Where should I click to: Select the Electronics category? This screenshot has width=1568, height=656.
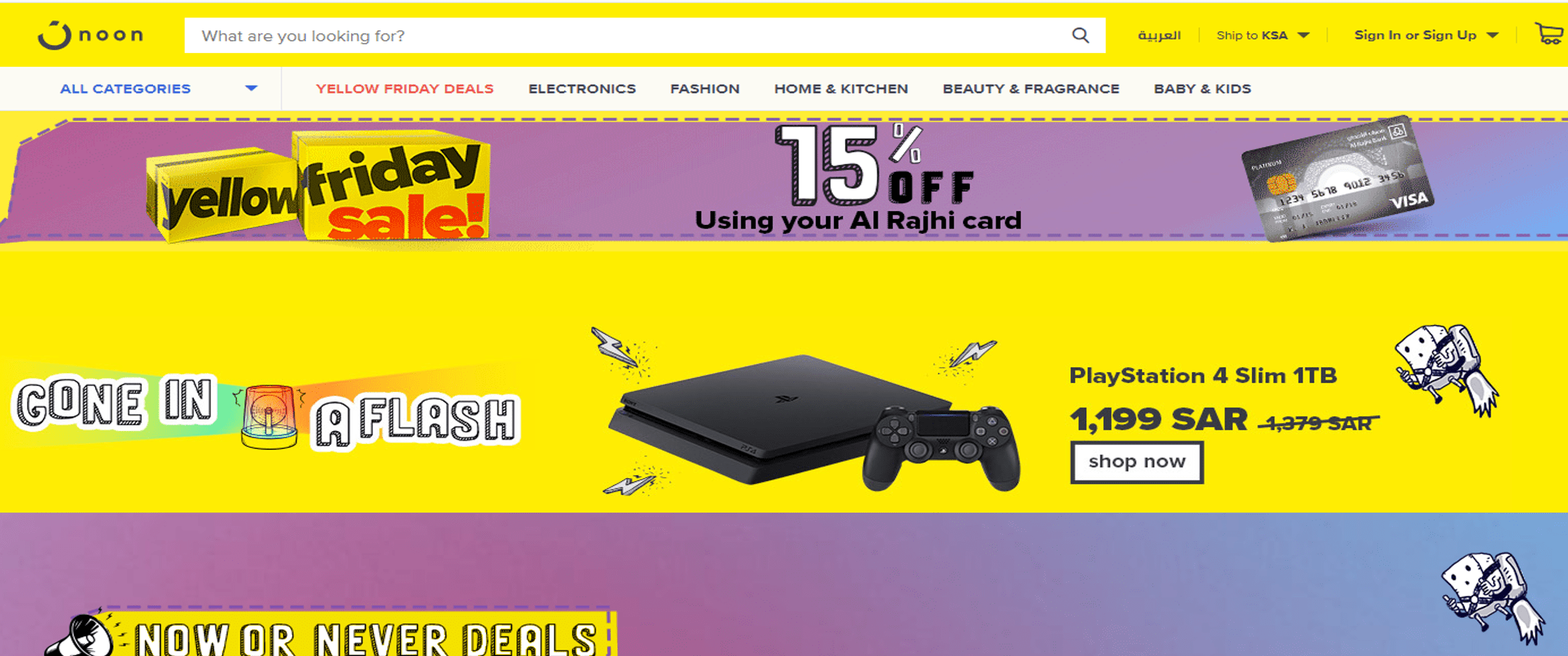tap(582, 89)
